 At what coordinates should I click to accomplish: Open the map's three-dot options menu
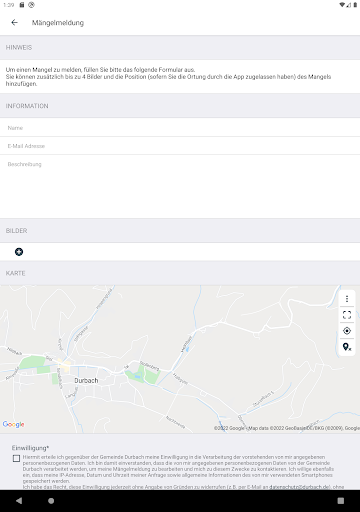click(347, 299)
